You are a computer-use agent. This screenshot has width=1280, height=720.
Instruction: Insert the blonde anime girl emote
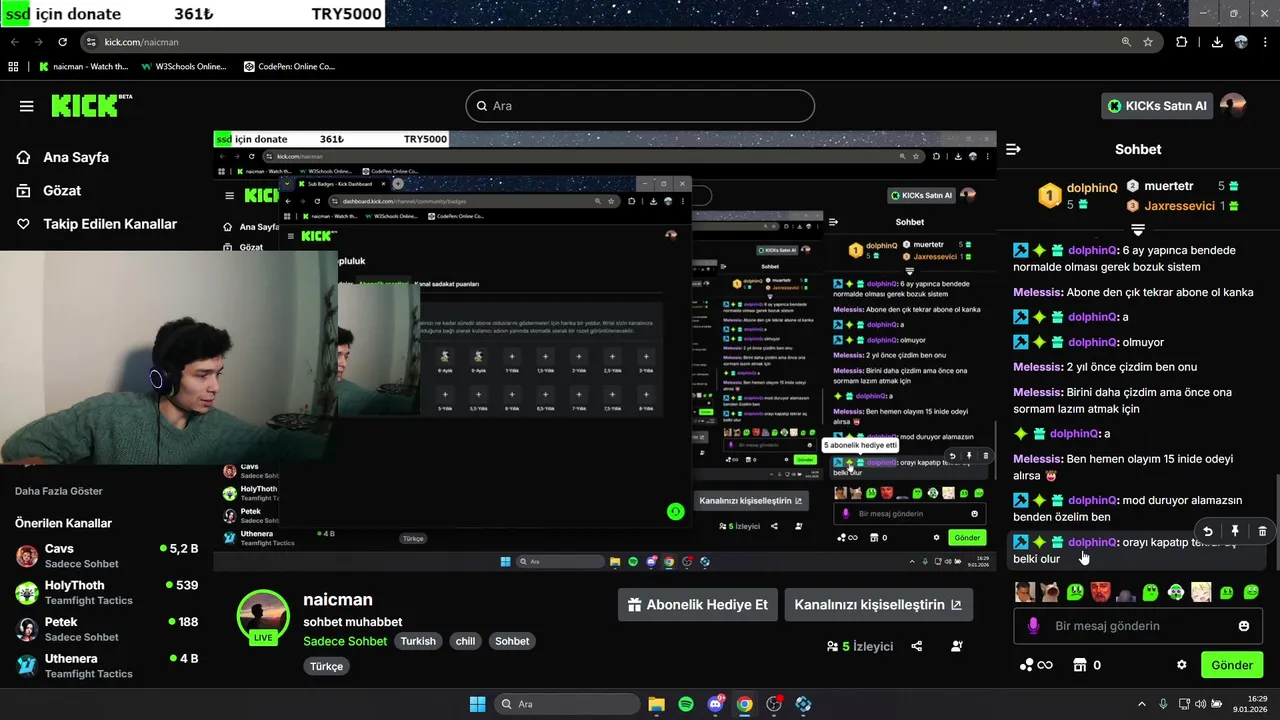click(1201, 592)
